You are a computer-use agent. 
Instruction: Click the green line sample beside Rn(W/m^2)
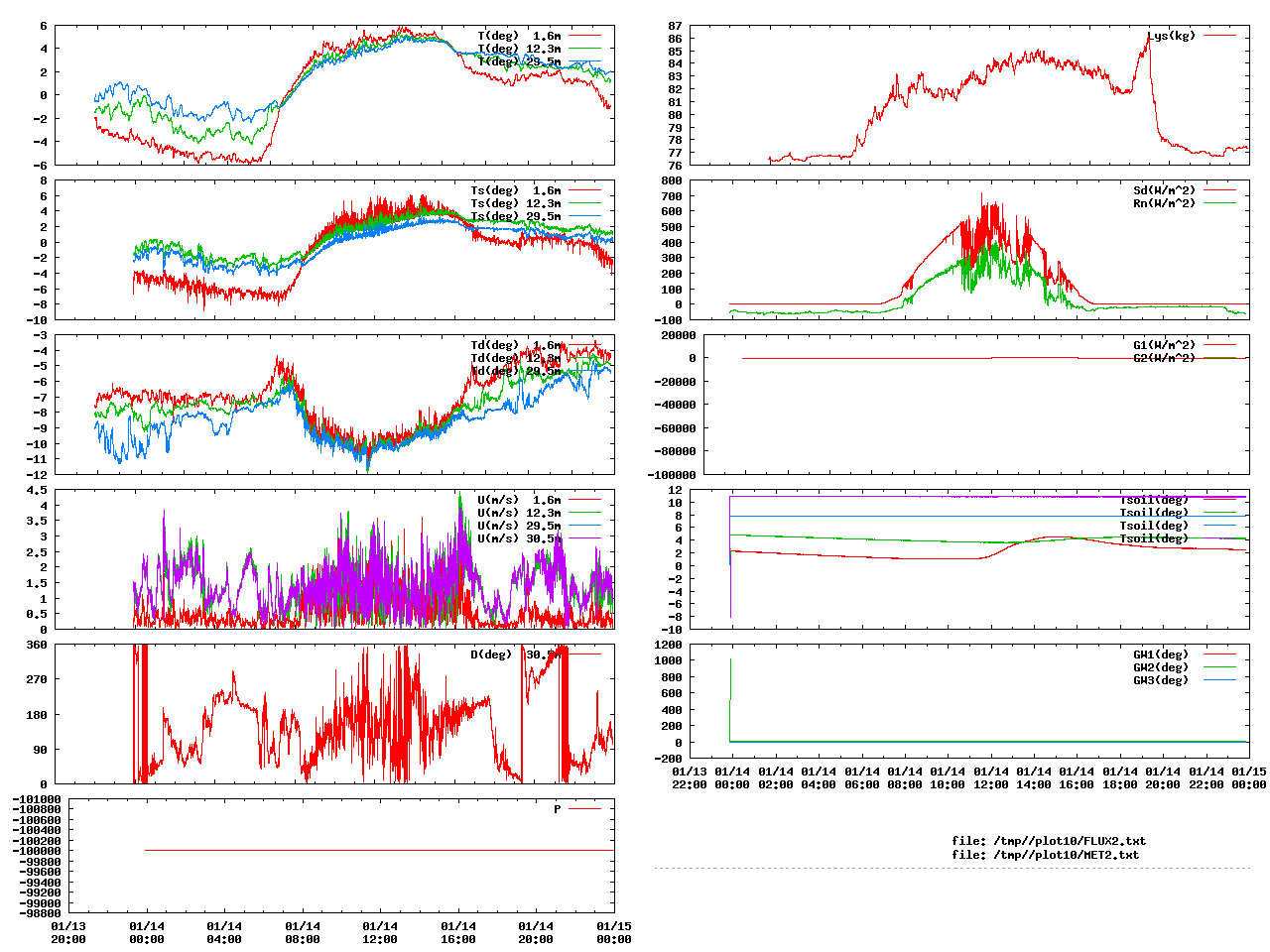click(x=1220, y=203)
